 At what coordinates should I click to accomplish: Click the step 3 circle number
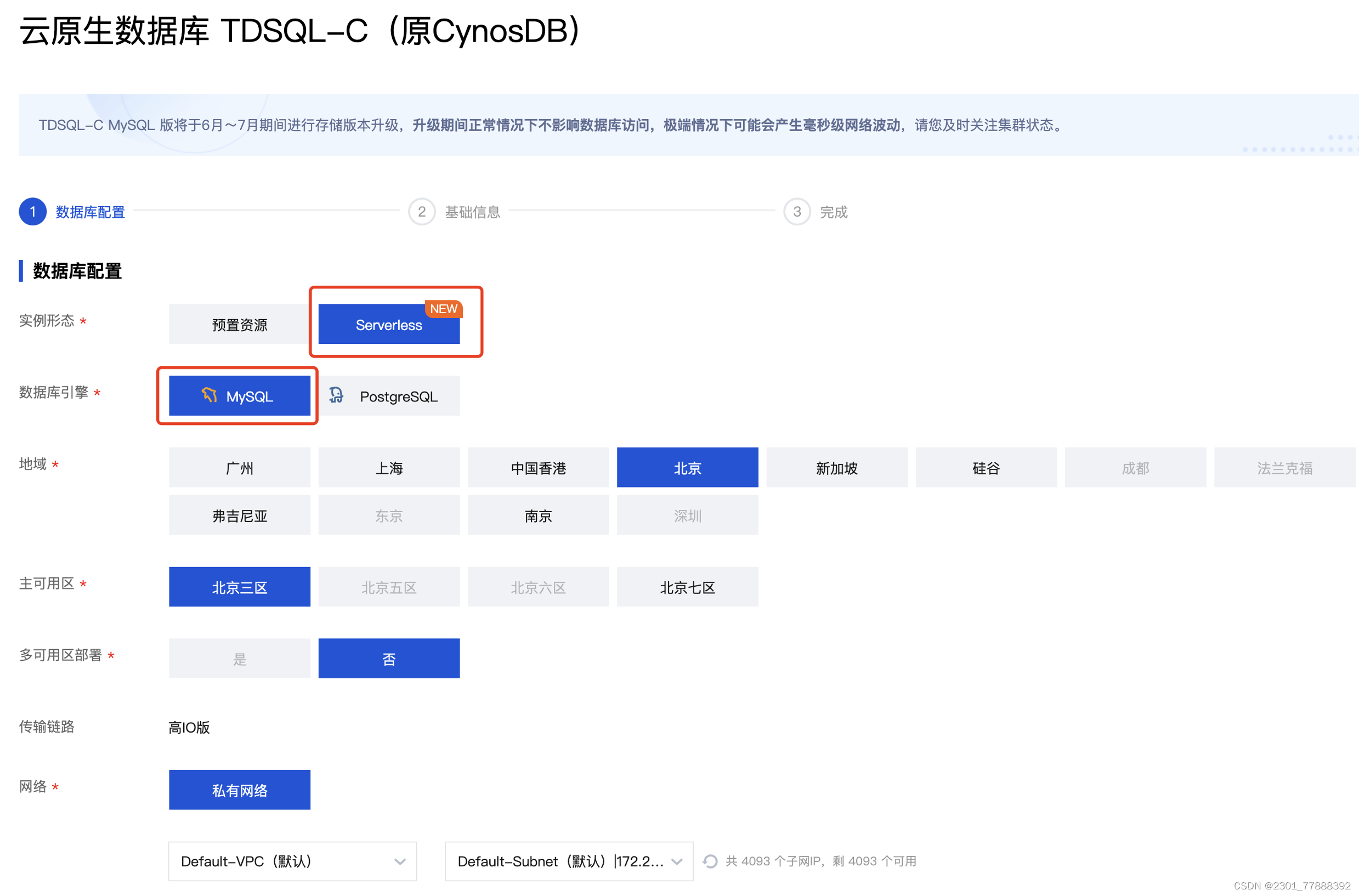[x=797, y=212]
